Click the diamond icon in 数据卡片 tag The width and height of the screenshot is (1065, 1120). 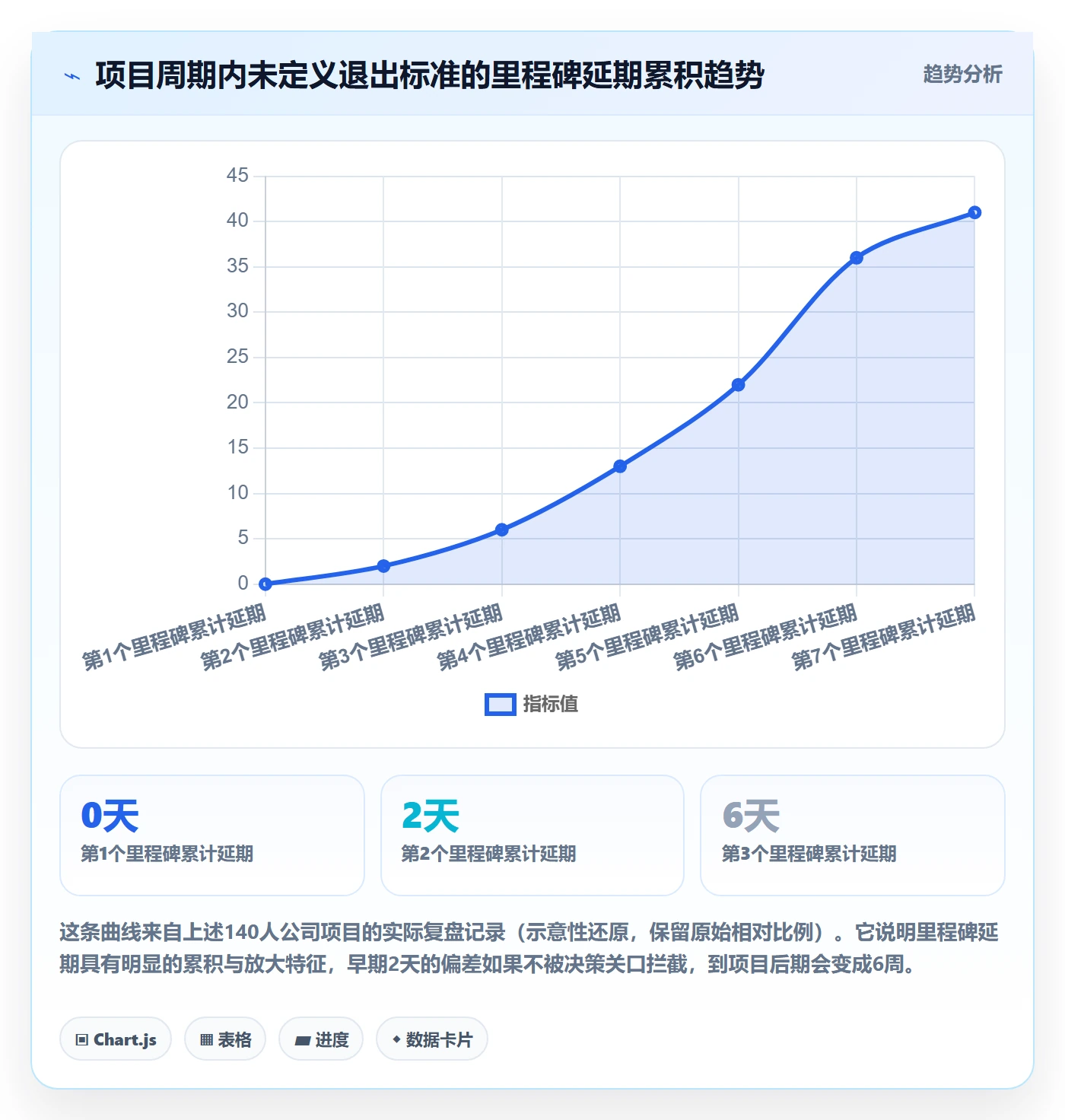pos(396,1039)
